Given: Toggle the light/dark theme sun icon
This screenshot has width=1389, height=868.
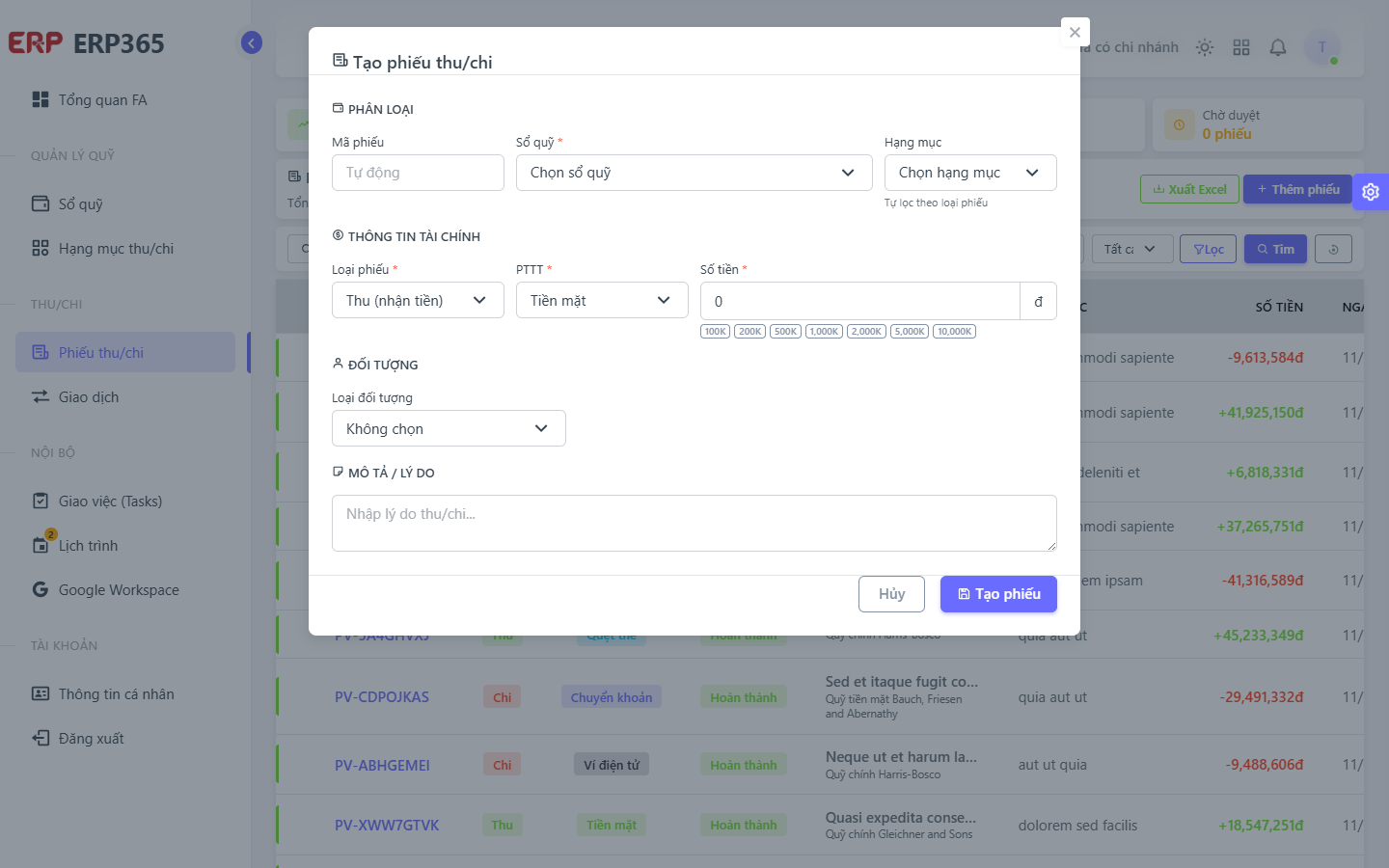Looking at the screenshot, I should [1205, 47].
